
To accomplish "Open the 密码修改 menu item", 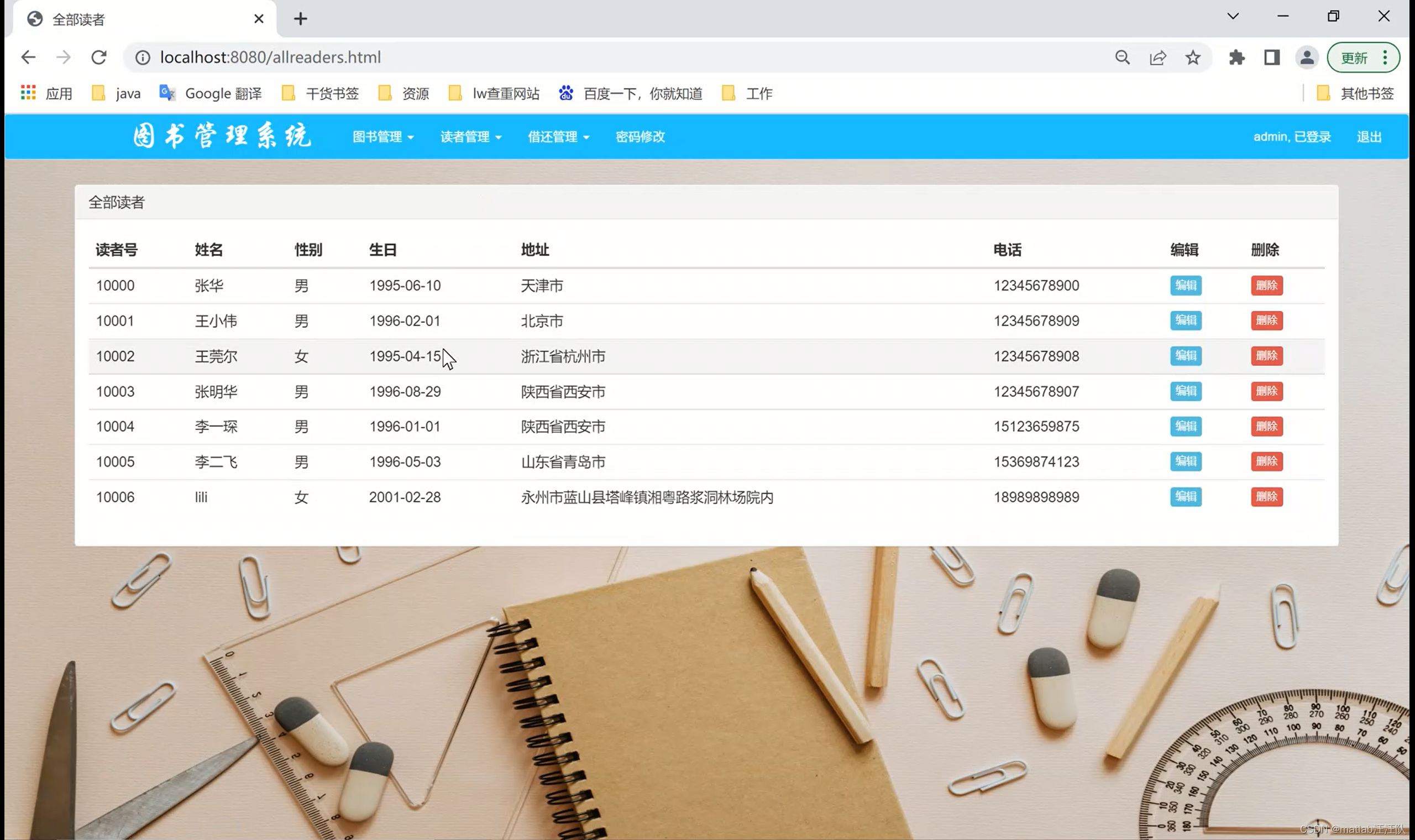I will 640,137.
